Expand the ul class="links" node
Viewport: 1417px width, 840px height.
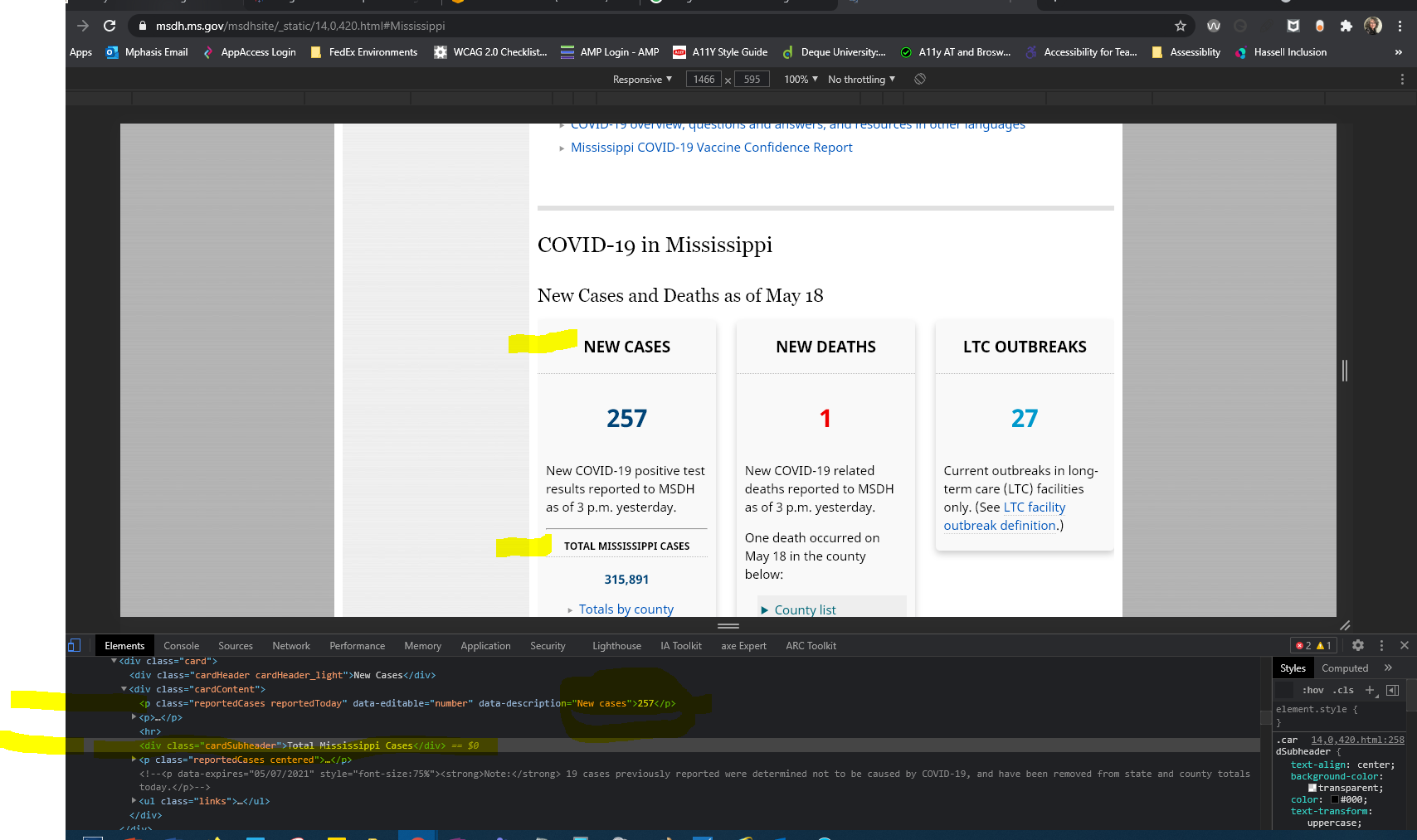click(x=134, y=801)
